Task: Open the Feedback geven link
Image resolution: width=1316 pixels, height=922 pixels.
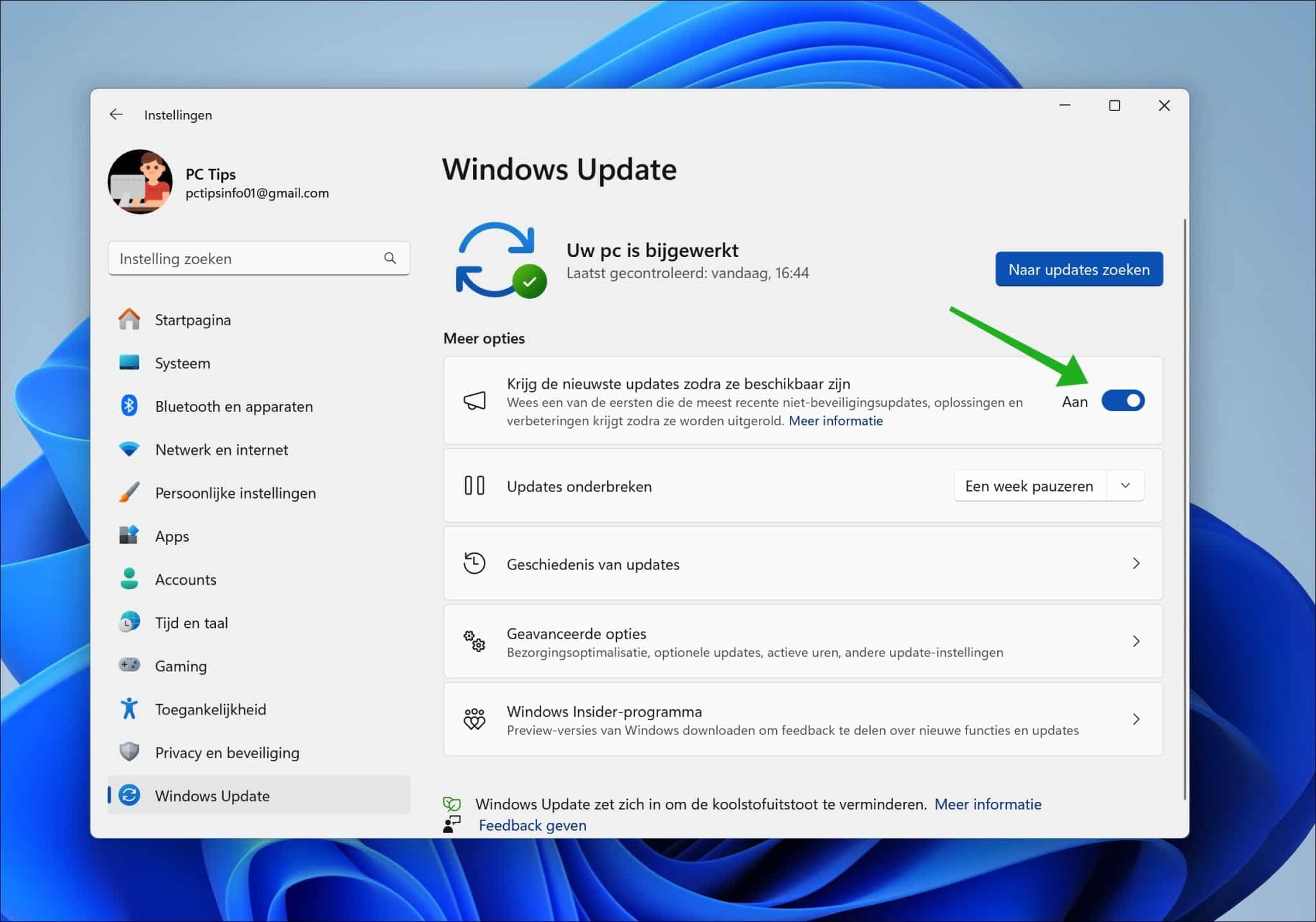Action: [532, 825]
